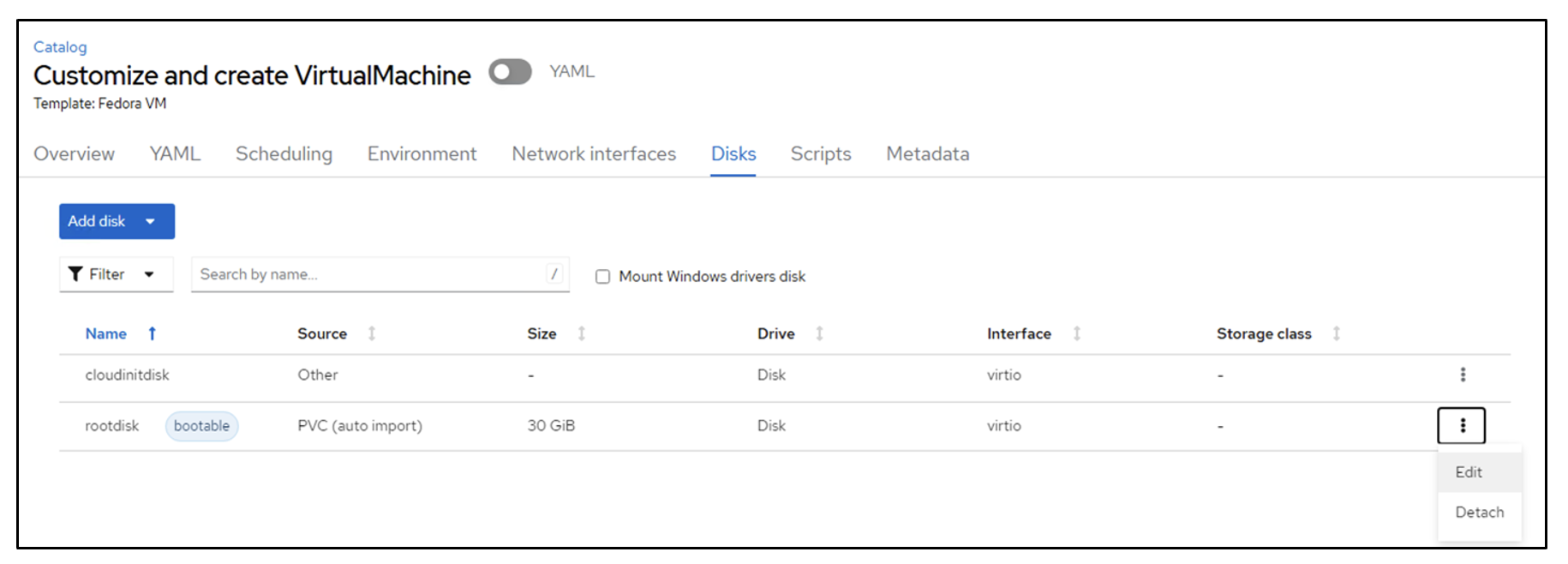Sort table by Source column arrows
1568x564 pixels.
[372, 333]
